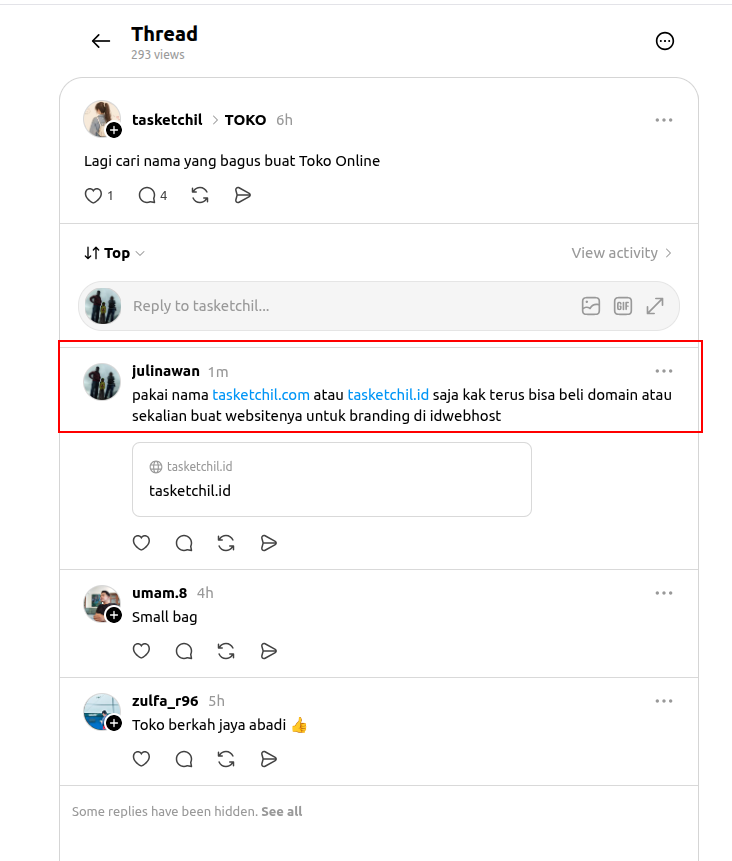This screenshot has width=732, height=861.
Task: Like tasketchil's original post with the heart
Action: point(93,195)
